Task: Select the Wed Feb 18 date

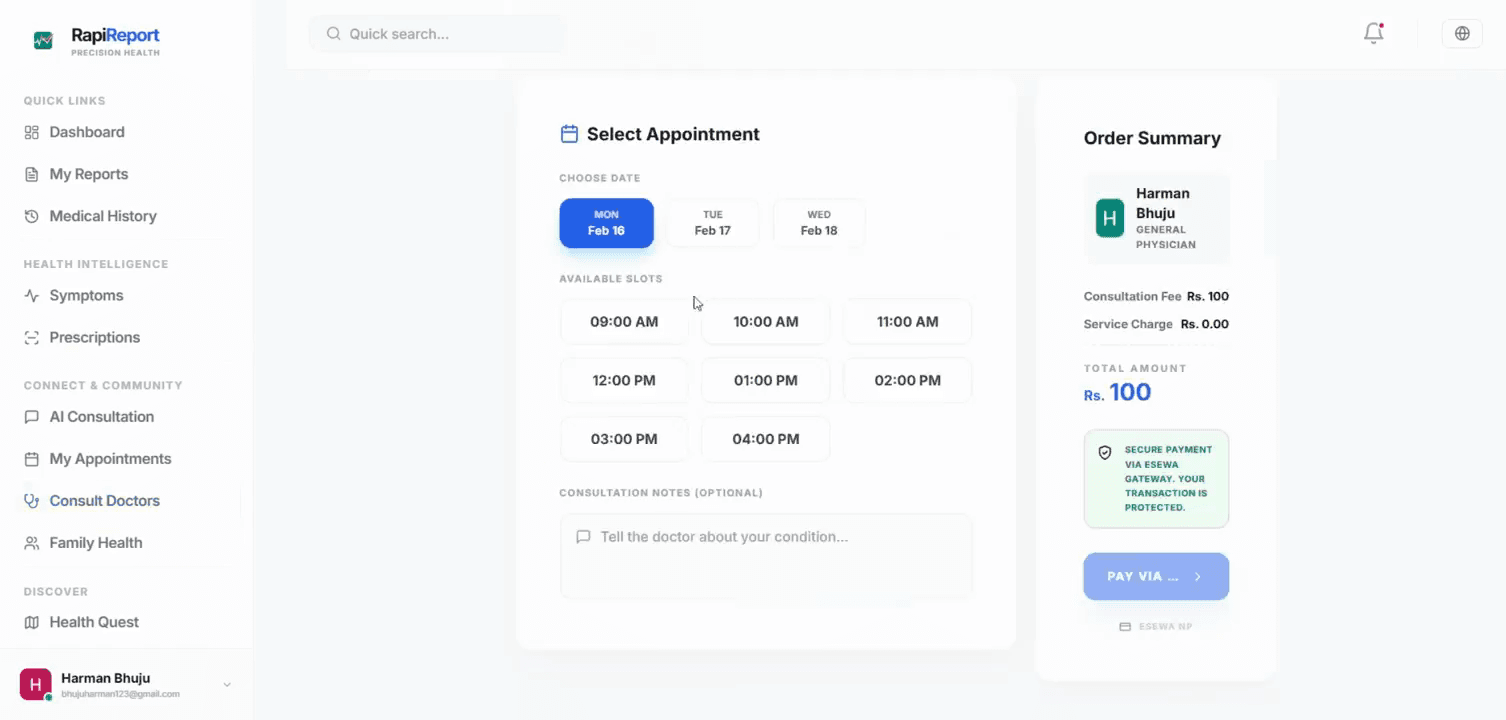Action: pos(819,223)
